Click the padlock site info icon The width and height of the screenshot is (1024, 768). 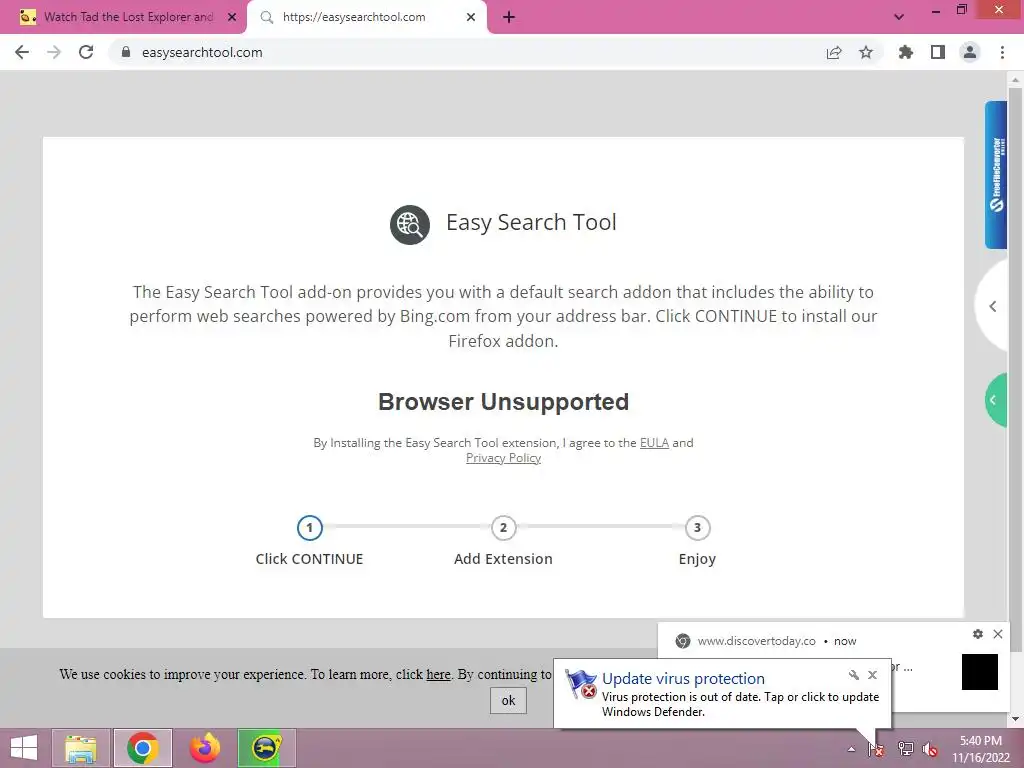click(x=126, y=52)
